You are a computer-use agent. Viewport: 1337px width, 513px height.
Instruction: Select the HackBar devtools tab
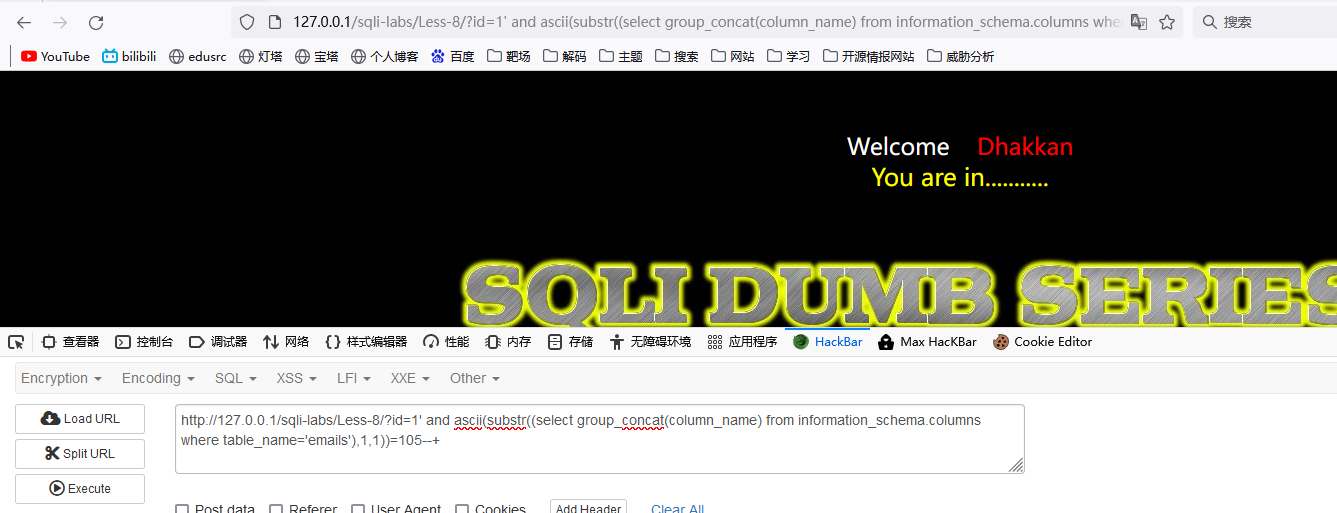tap(827, 342)
